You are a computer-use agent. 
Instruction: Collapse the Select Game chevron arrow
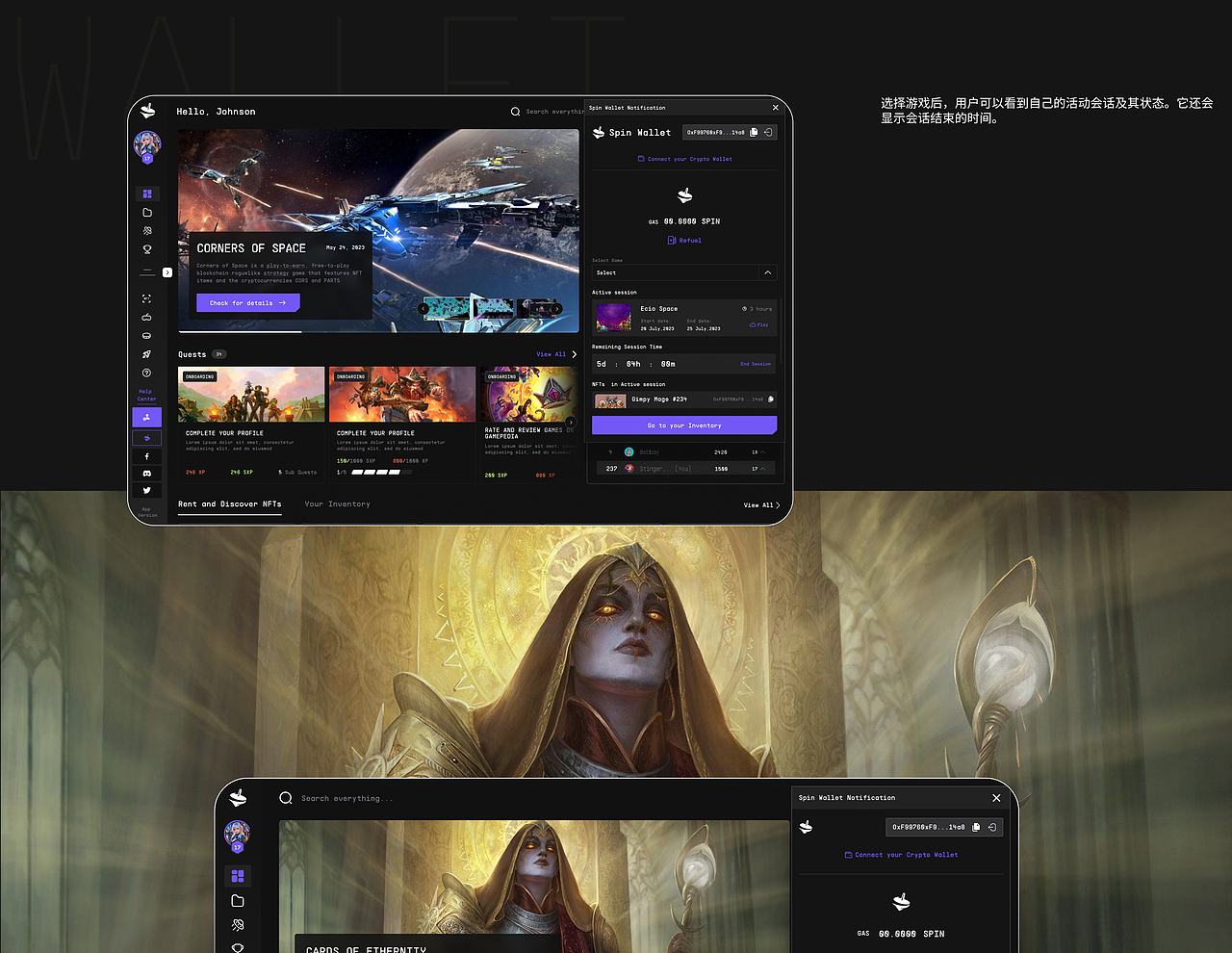point(768,272)
